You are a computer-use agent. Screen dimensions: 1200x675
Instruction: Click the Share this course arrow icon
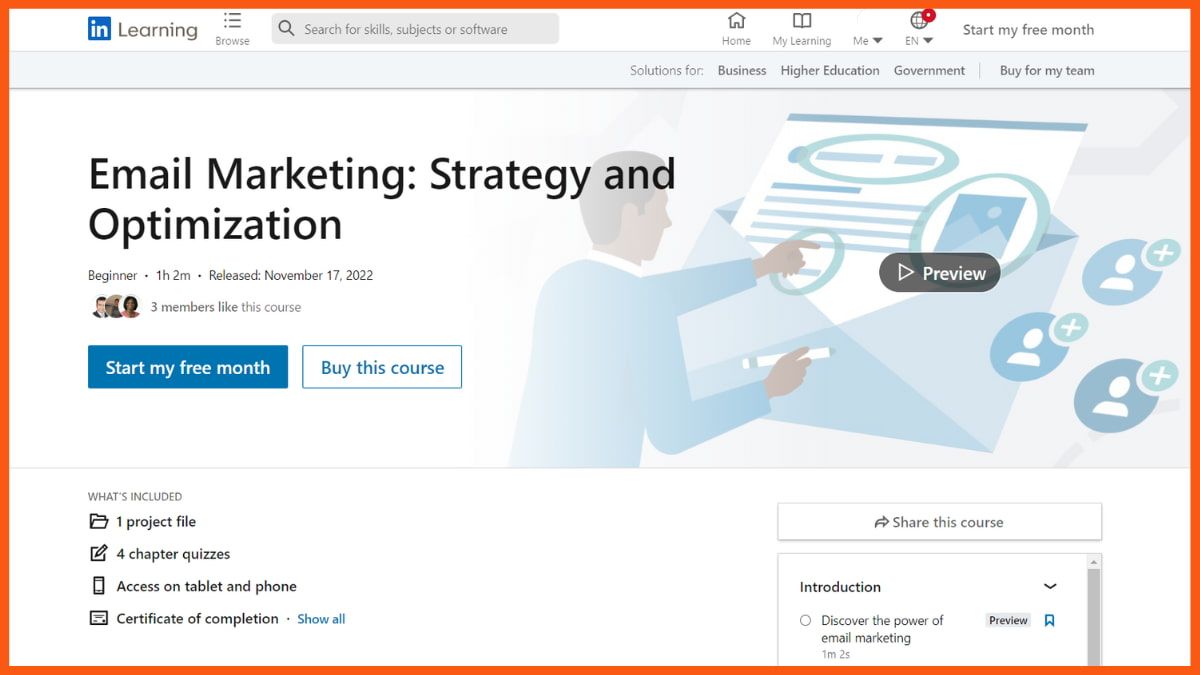tap(881, 522)
